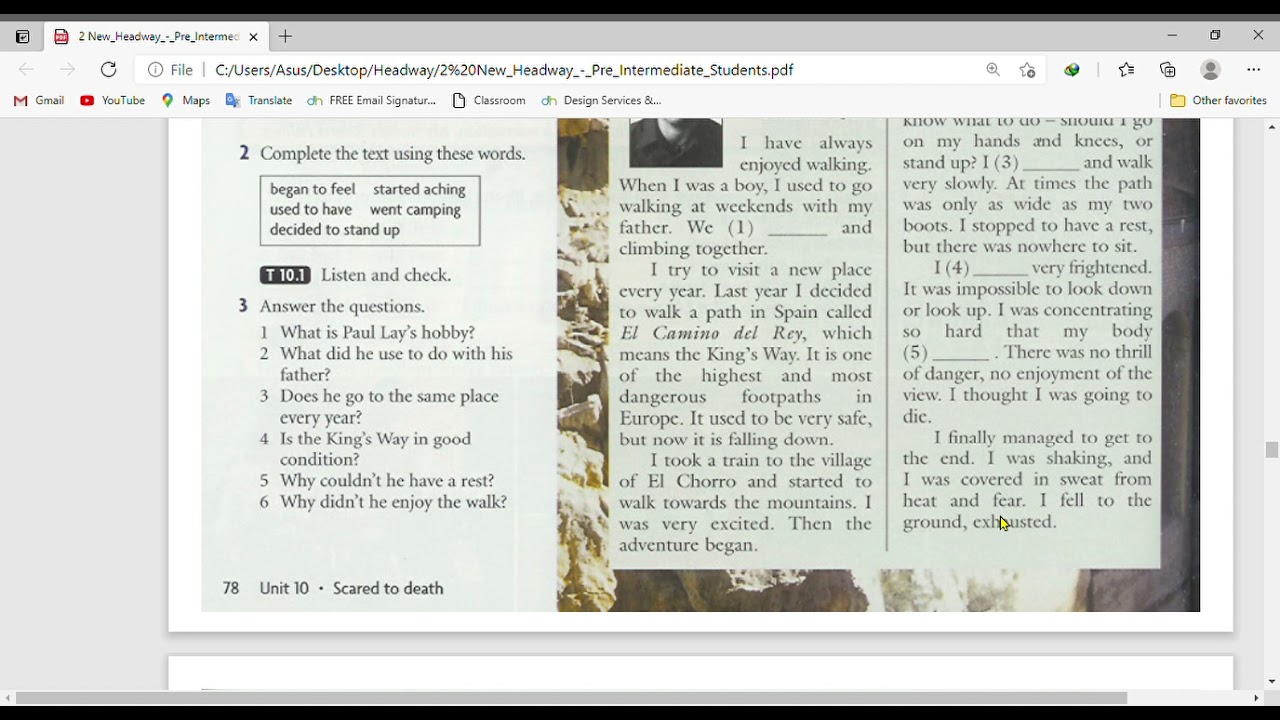
Task: Click blank (5) after "my body"
Action: coord(961,355)
